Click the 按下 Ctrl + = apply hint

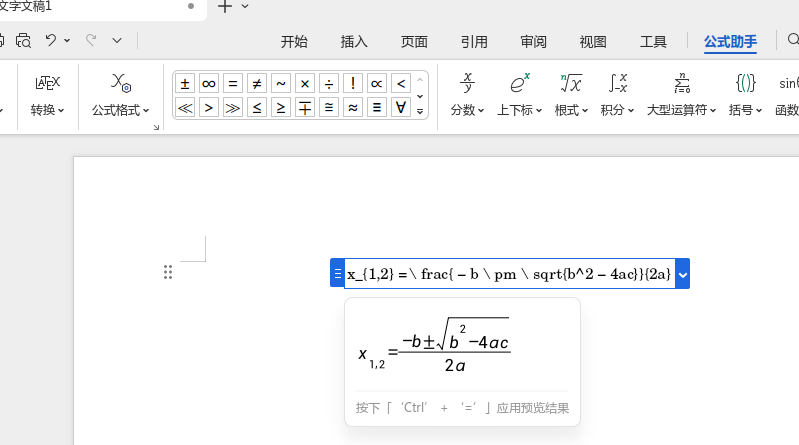pyautogui.click(x=462, y=408)
